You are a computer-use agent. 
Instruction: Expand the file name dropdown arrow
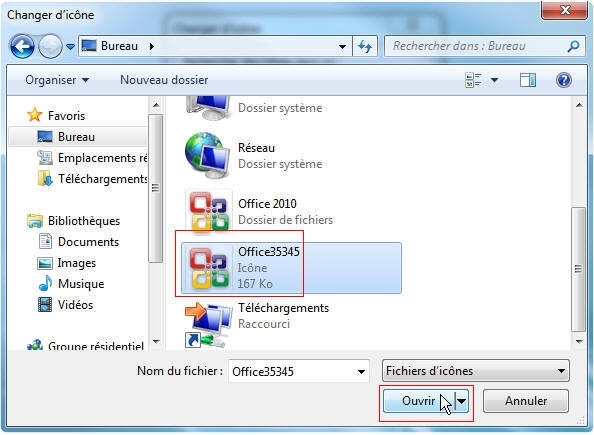point(361,372)
